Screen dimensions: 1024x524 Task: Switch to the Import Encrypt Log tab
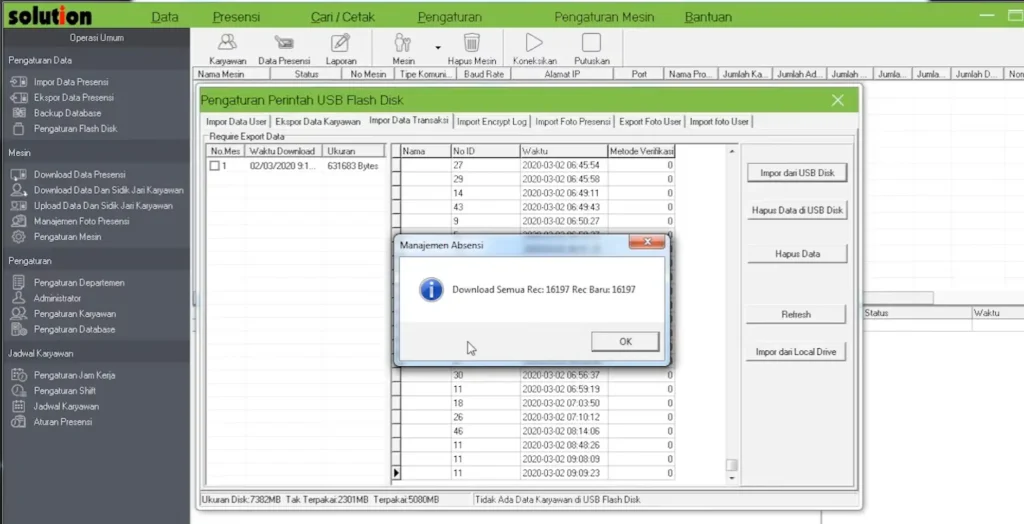pos(491,122)
